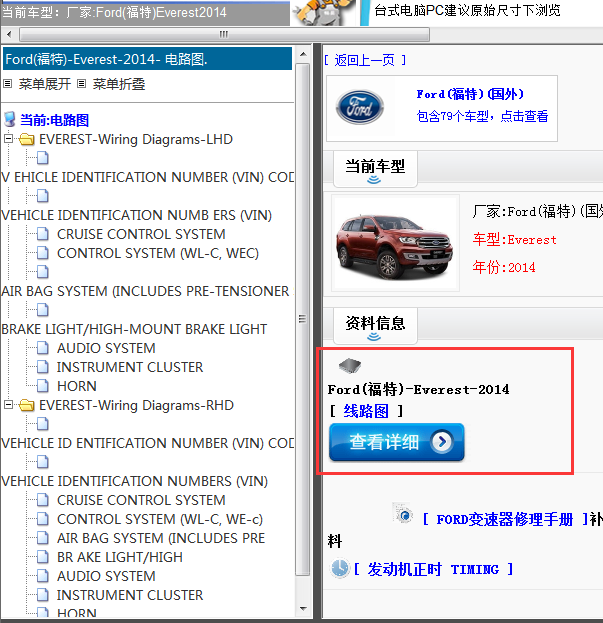Image resolution: width=603 pixels, height=623 pixels.
Task: Open HORN under LHD folder
Action: (x=77, y=386)
